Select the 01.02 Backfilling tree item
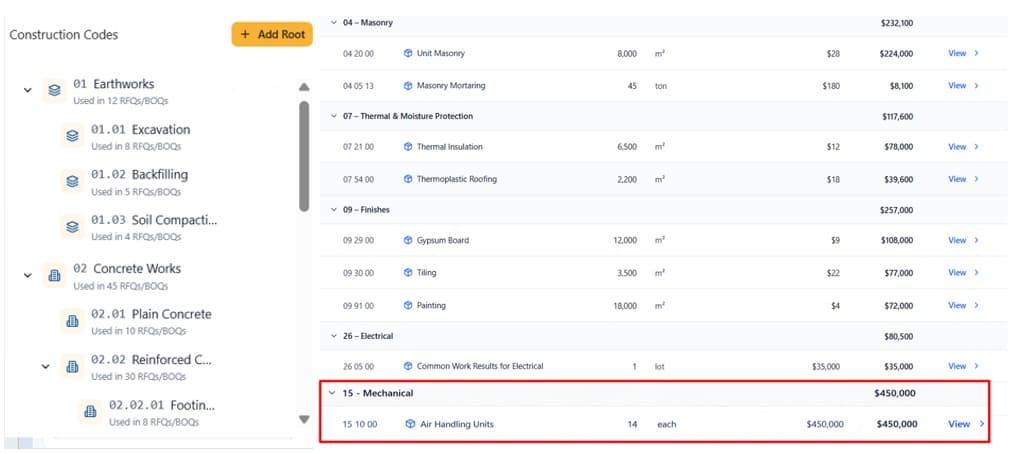1024x454 pixels. [x=140, y=182]
